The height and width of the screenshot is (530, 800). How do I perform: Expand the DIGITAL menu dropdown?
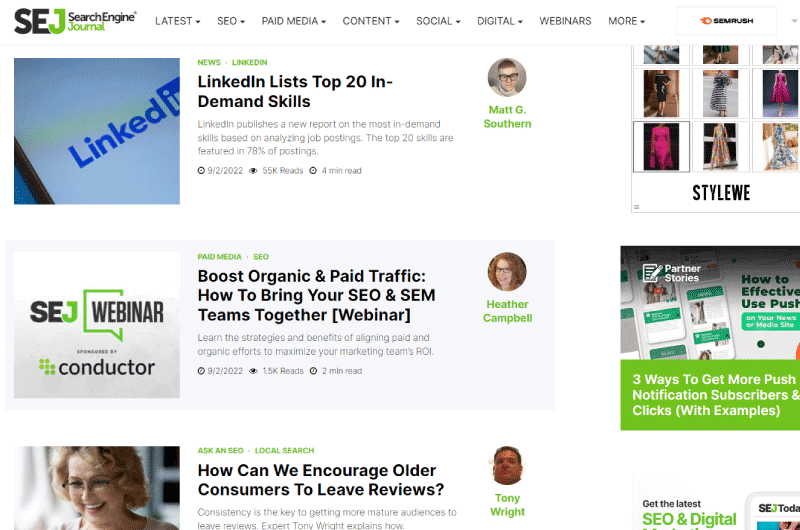[499, 21]
